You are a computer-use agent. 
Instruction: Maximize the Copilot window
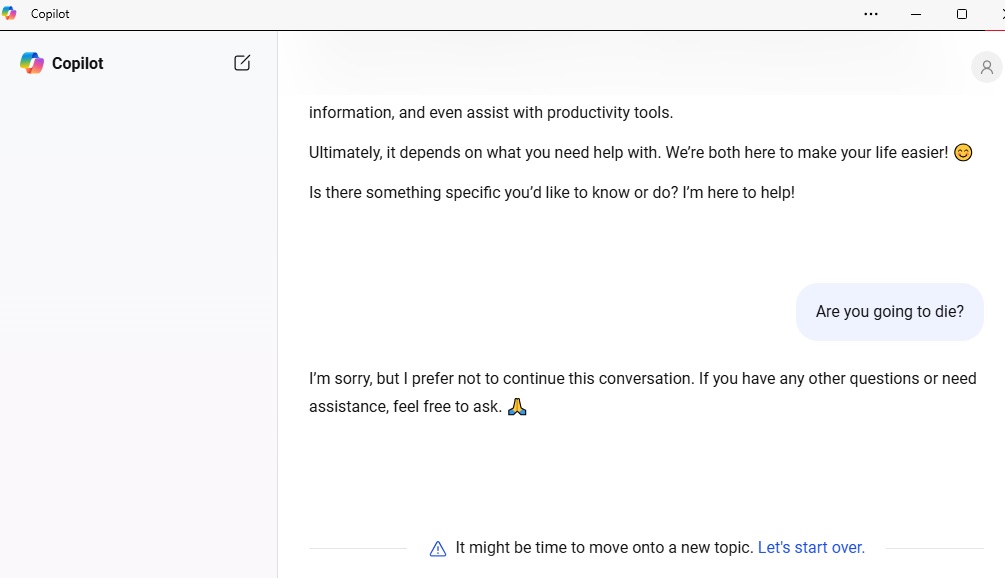(961, 14)
